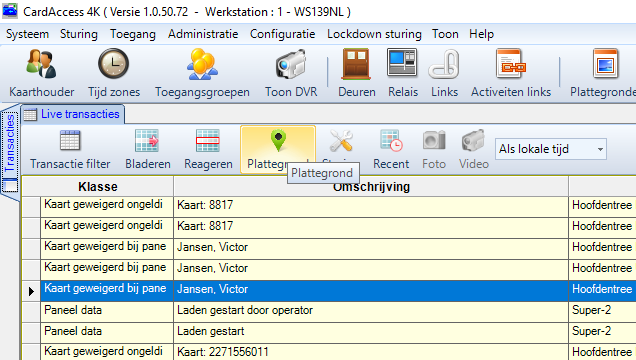Select Kaart: 2271556011 cell
The height and width of the screenshot is (360, 636).
click(x=371, y=352)
